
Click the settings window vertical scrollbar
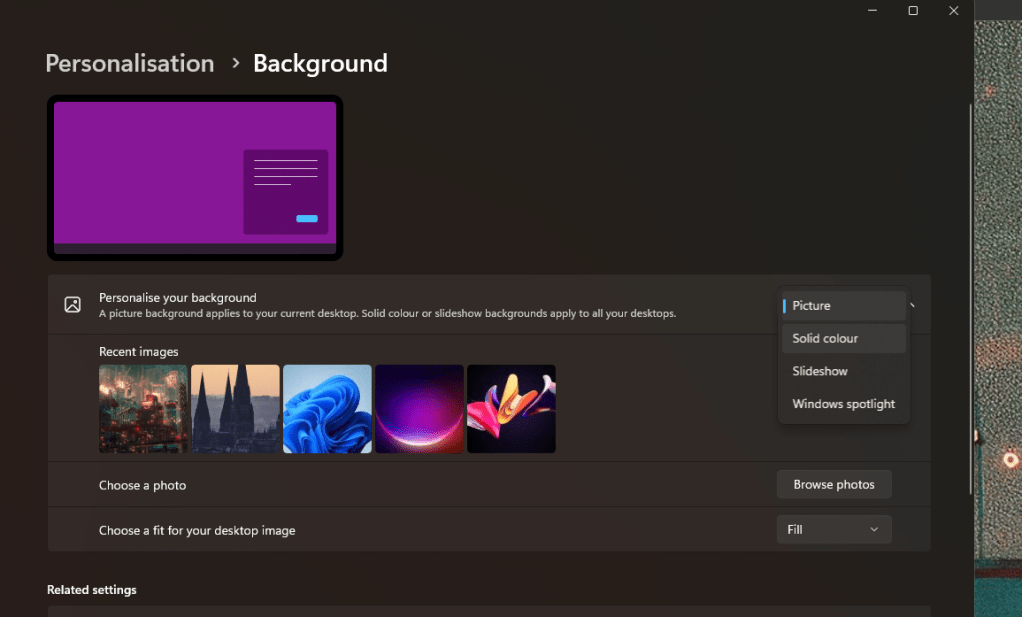(x=971, y=300)
